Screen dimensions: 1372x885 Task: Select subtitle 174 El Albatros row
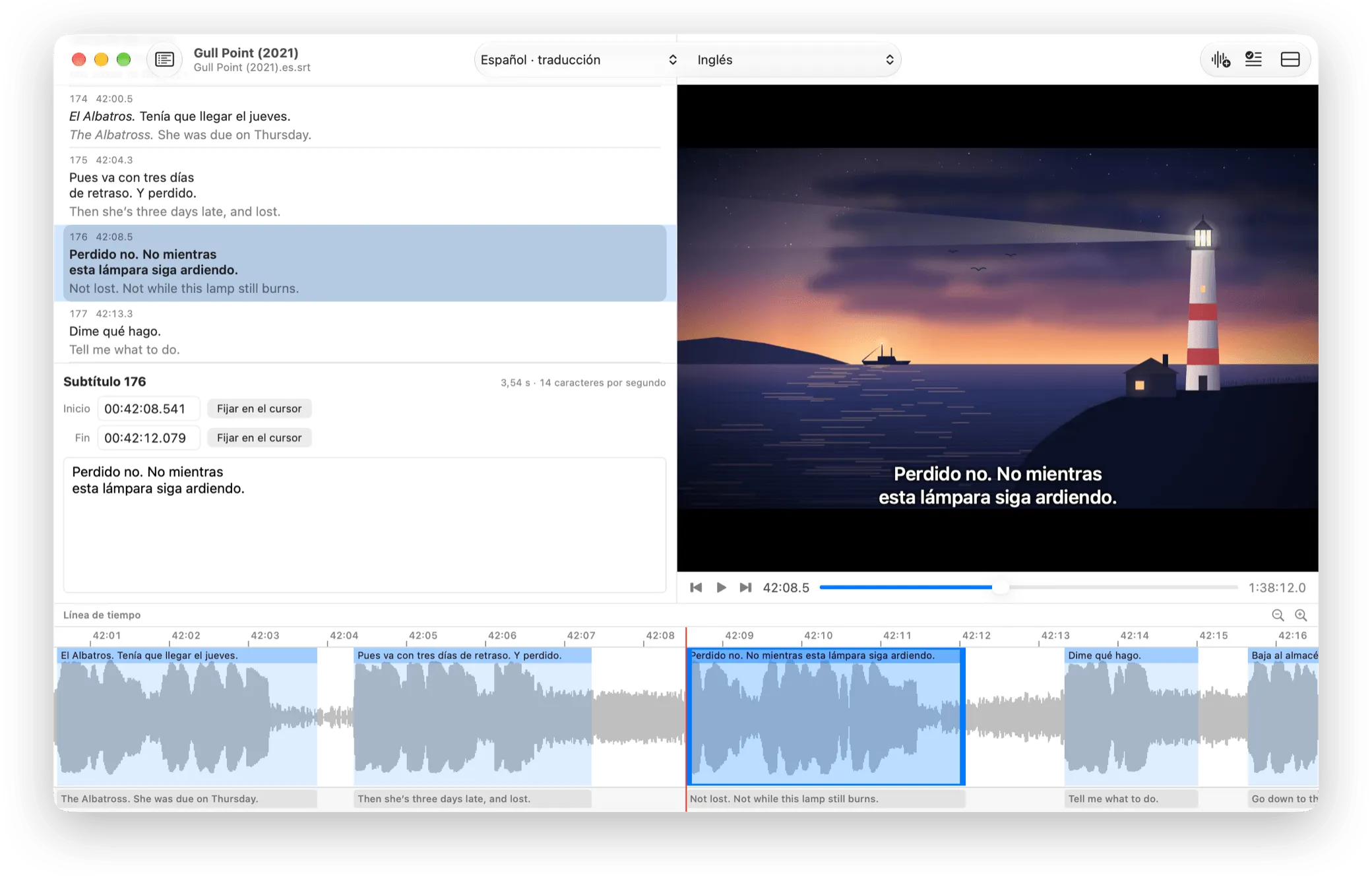[365, 117]
